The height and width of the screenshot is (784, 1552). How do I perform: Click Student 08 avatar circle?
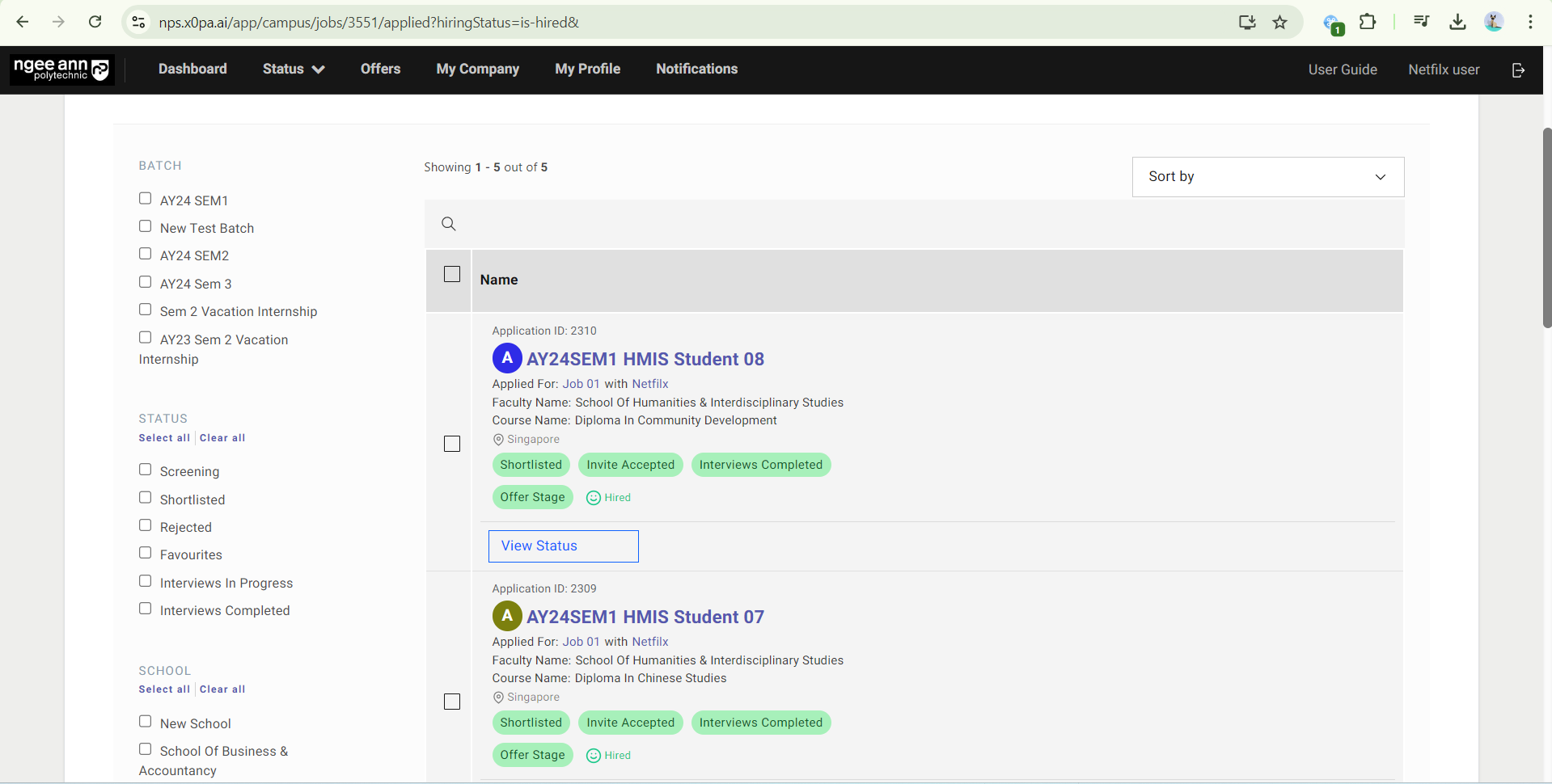coord(507,358)
